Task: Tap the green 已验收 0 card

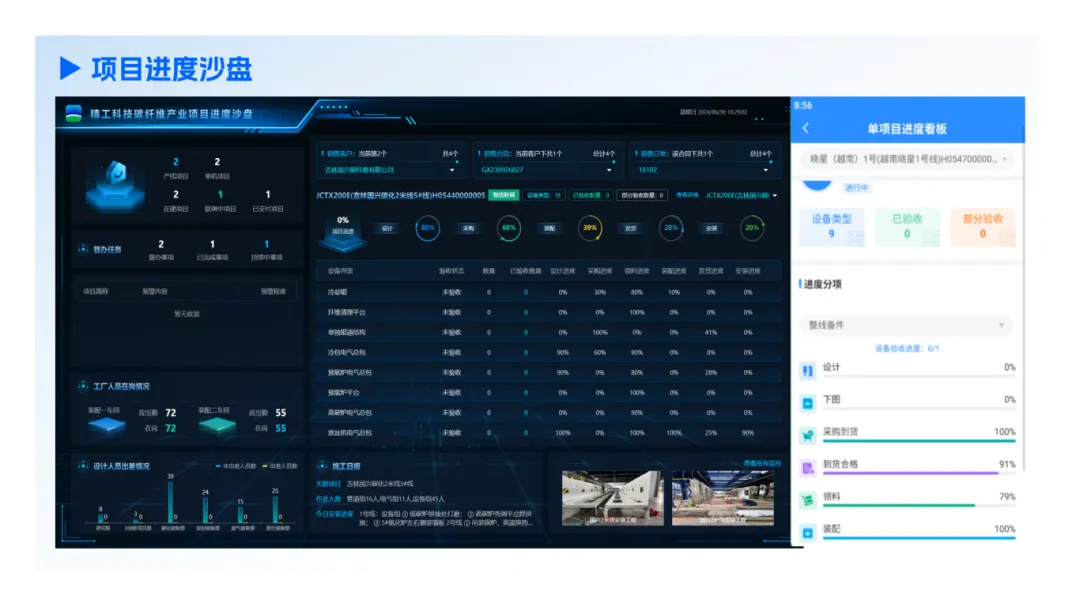Action: (907, 226)
